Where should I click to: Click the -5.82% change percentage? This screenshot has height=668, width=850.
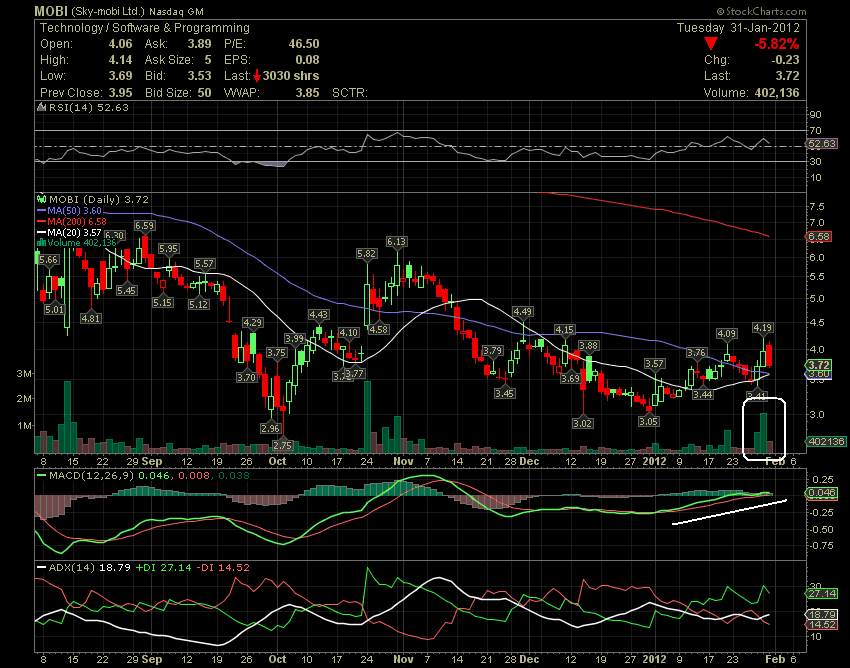point(777,44)
